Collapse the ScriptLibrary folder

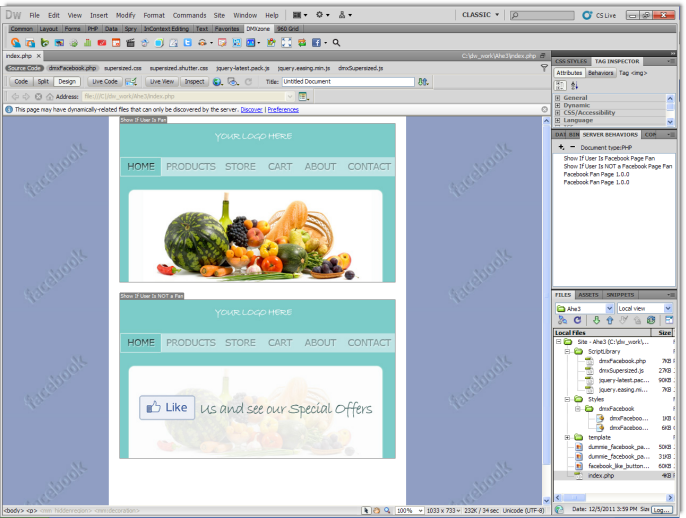[567, 351]
